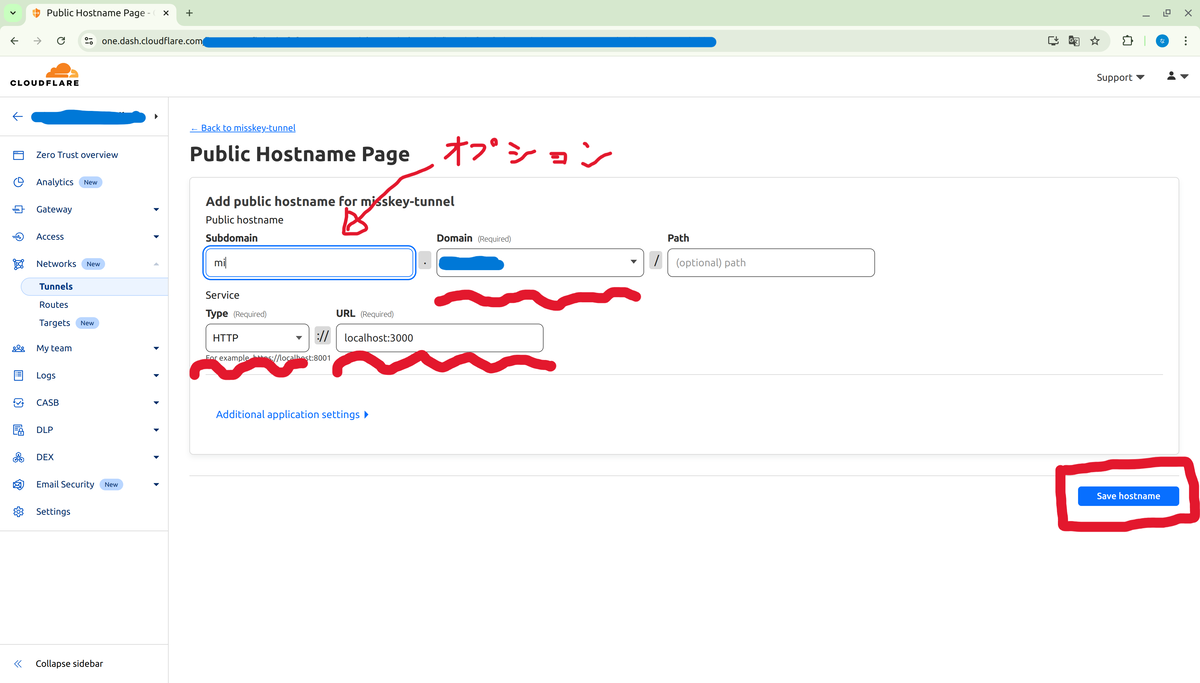
Task: Open the Domain dropdown
Action: pyautogui.click(x=540, y=263)
